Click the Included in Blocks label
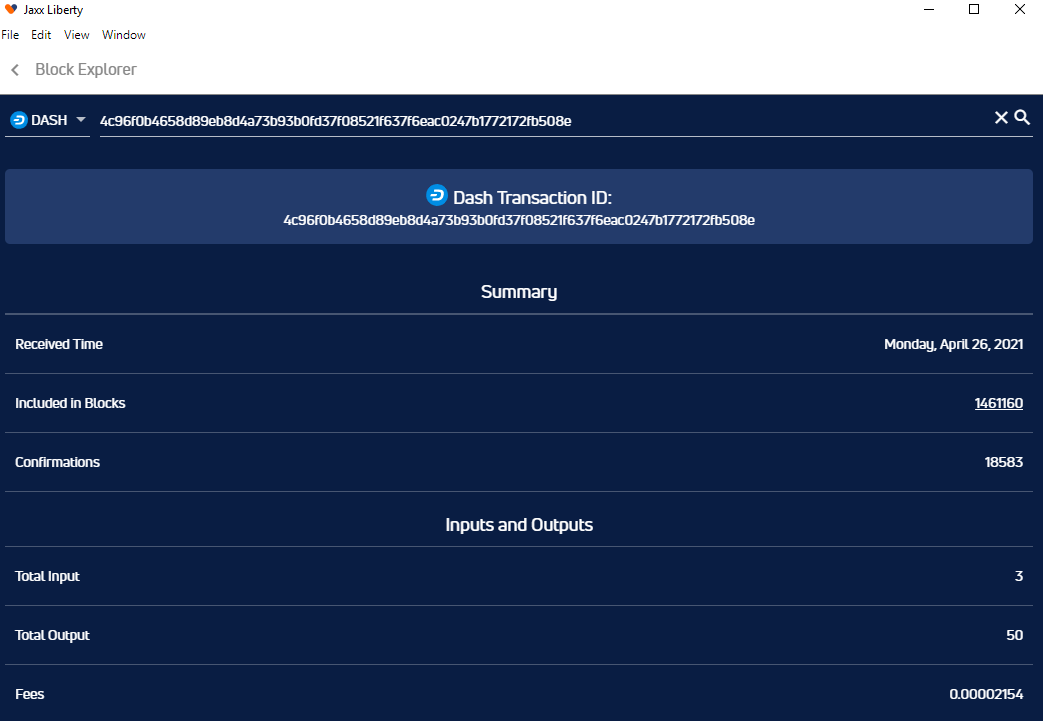This screenshot has width=1043, height=721. 71,403
